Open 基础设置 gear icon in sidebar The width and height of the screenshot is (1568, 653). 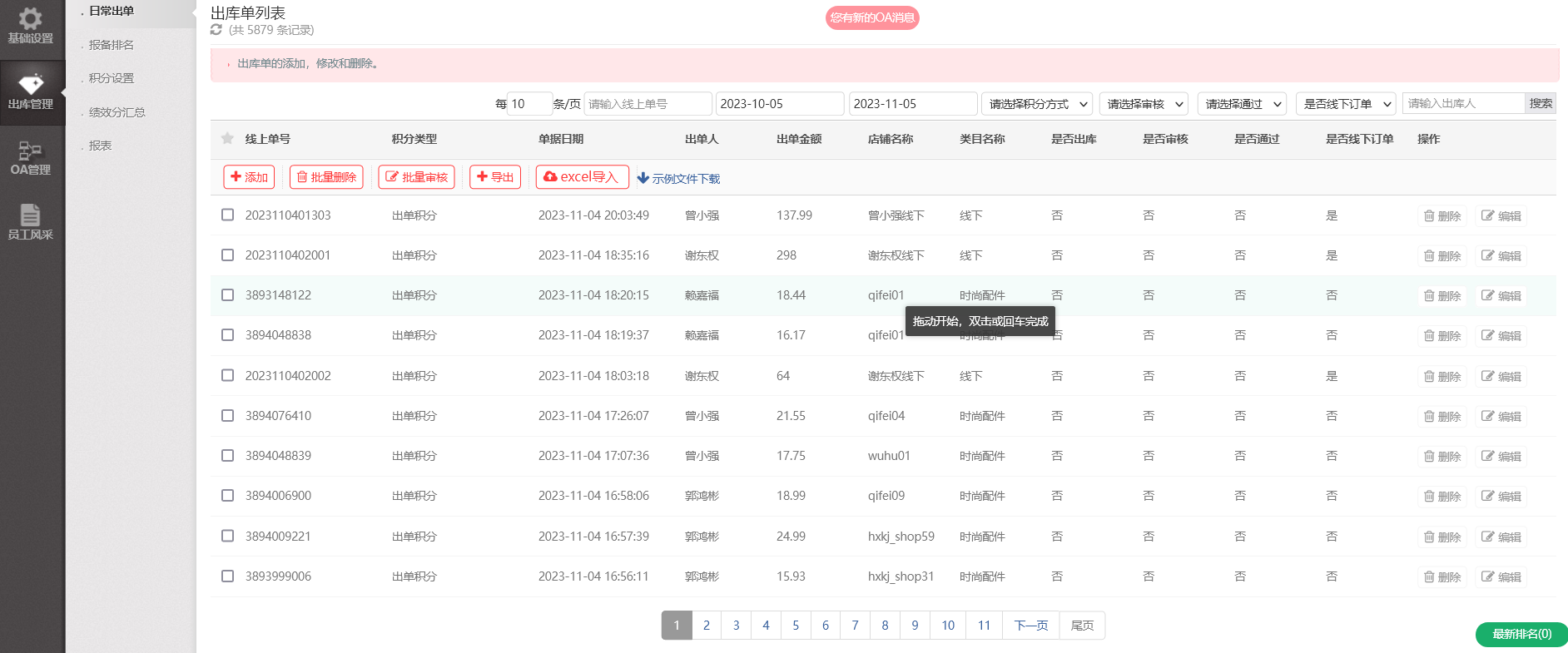[x=31, y=18]
